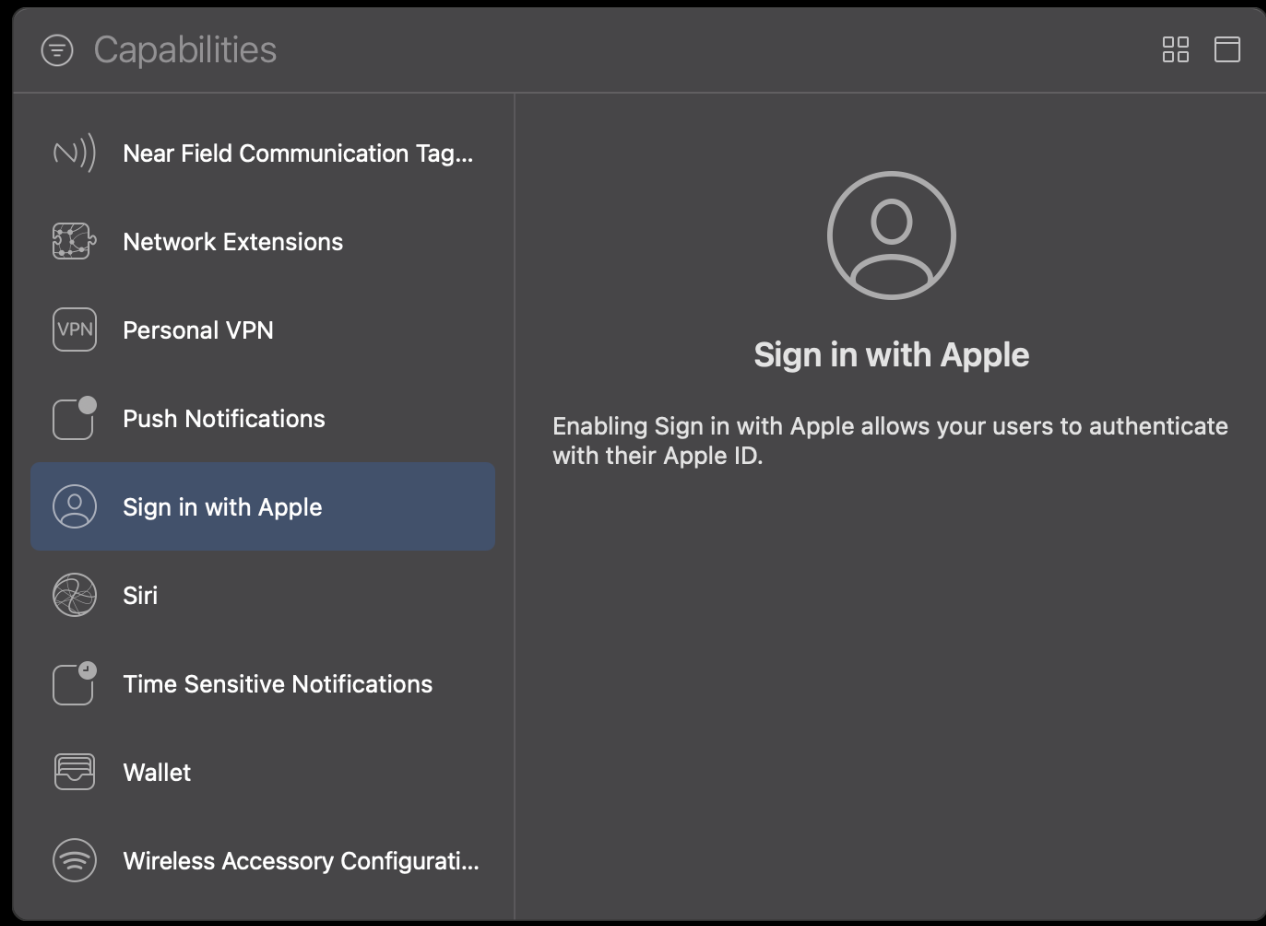Click the VPN badge icon
Viewport: 1266px width, 926px height.
coord(73,330)
